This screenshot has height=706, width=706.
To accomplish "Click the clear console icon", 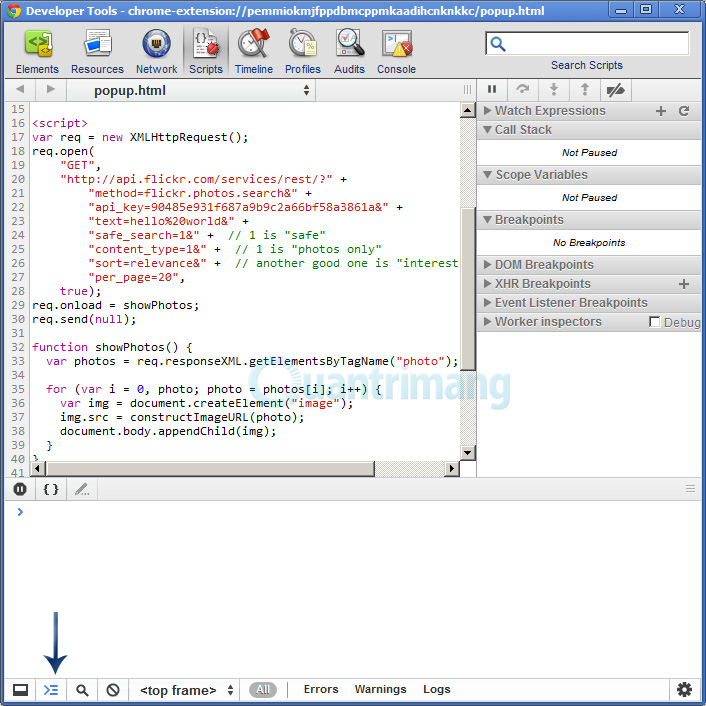I will click(113, 690).
